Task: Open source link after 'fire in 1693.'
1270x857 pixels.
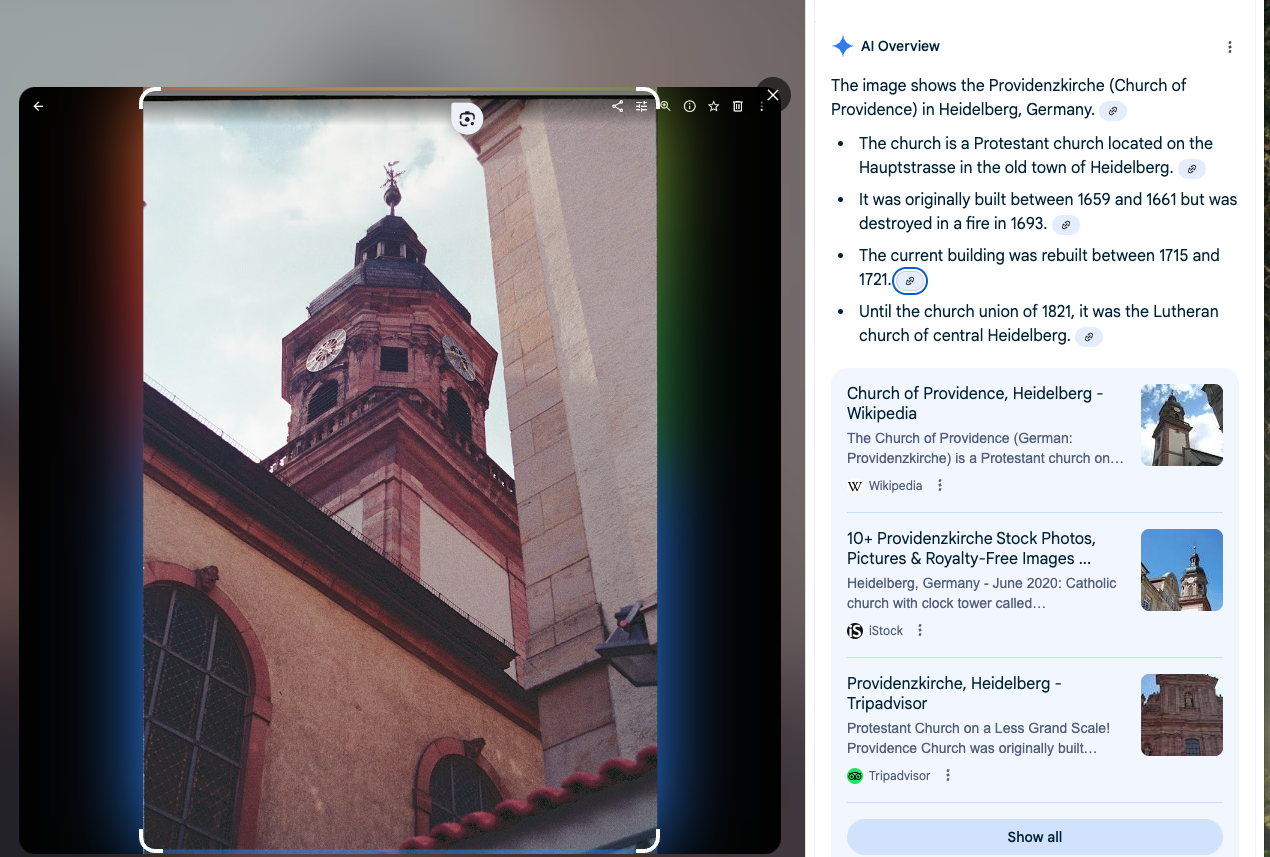Action: click(x=1066, y=225)
